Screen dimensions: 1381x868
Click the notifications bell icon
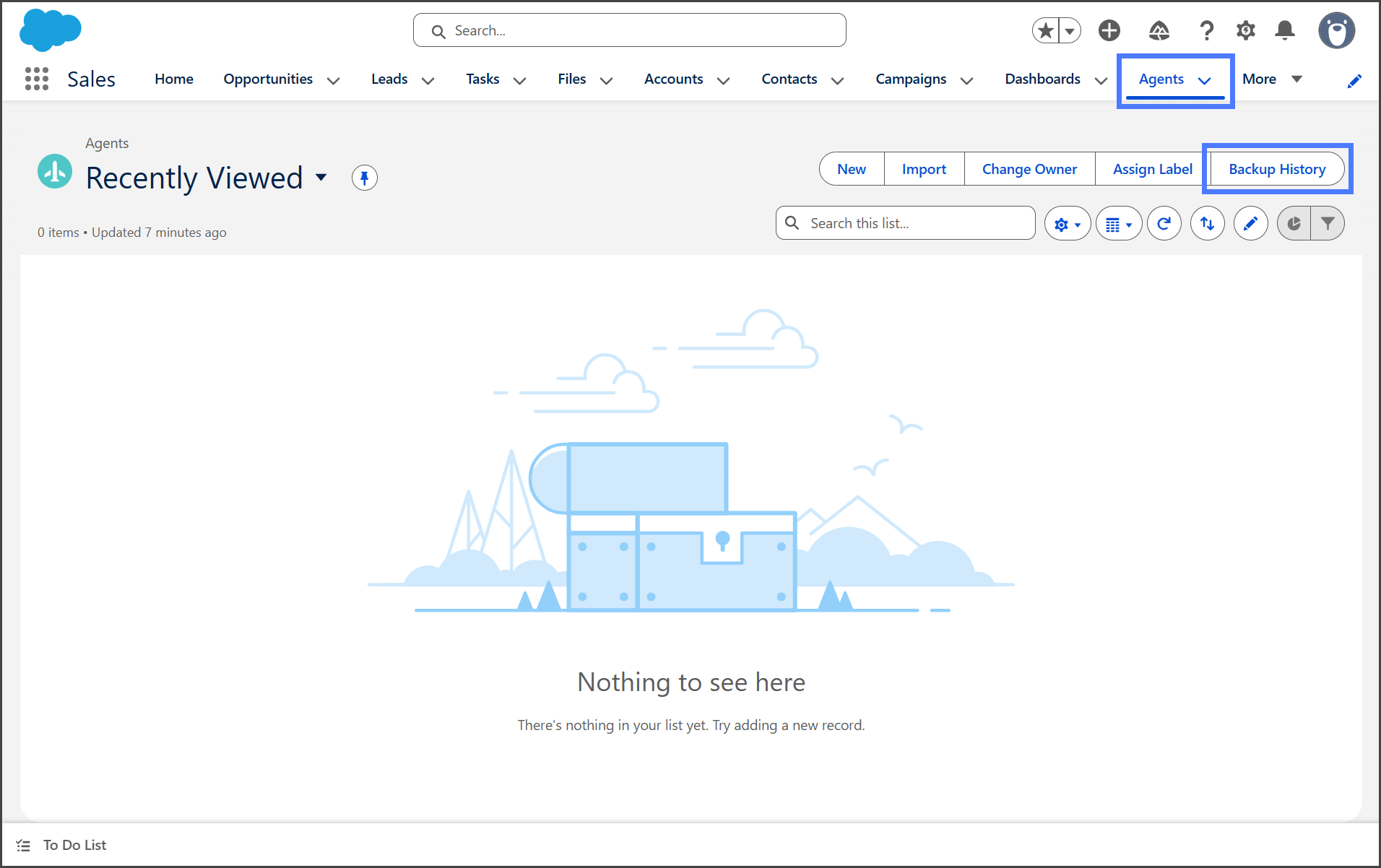pyautogui.click(x=1284, y=30)
